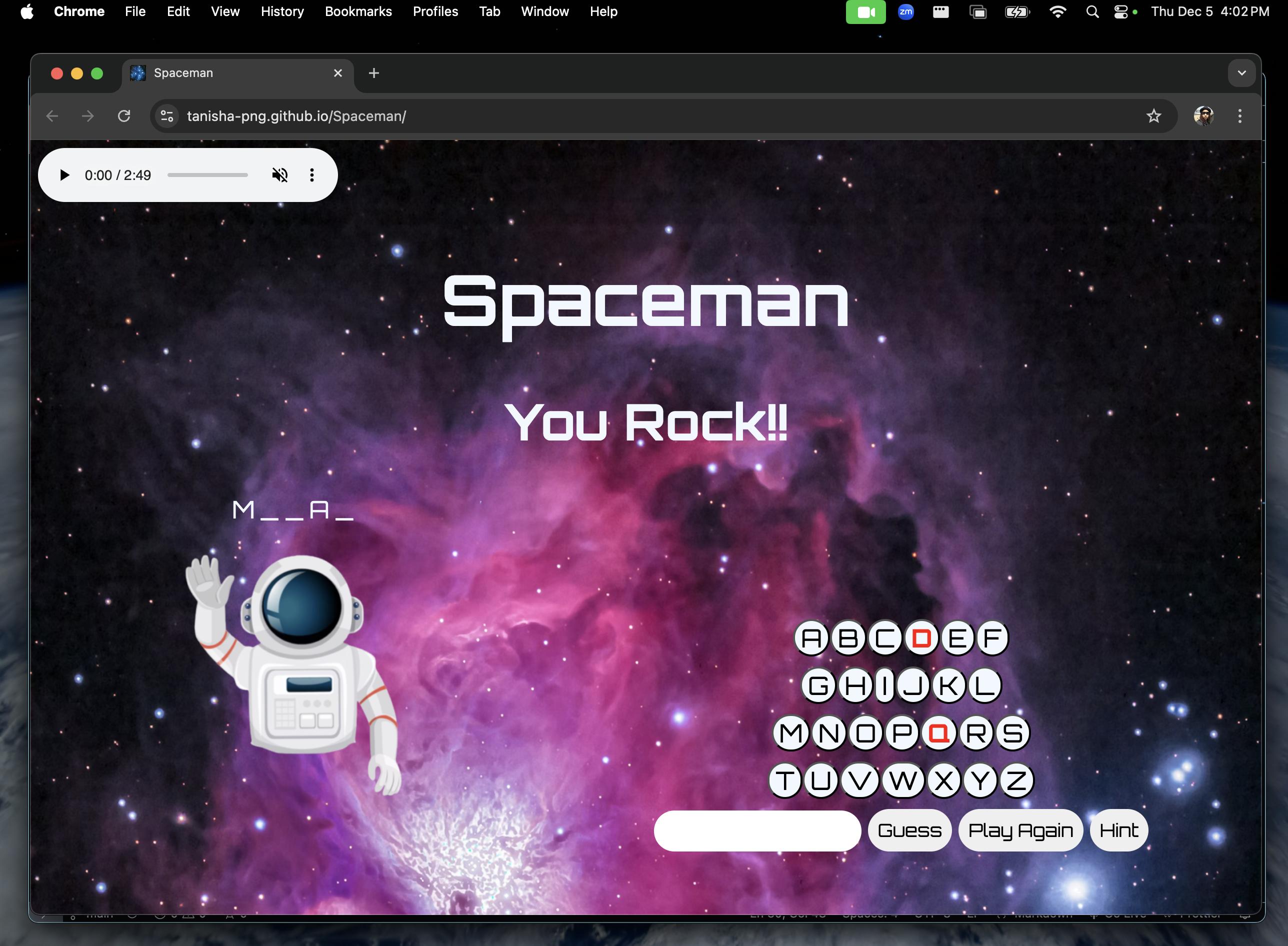Screen dimensions: 1288x946
Task: Pick the letter R key
Action: pyautogui.click(x=976, y=733)
